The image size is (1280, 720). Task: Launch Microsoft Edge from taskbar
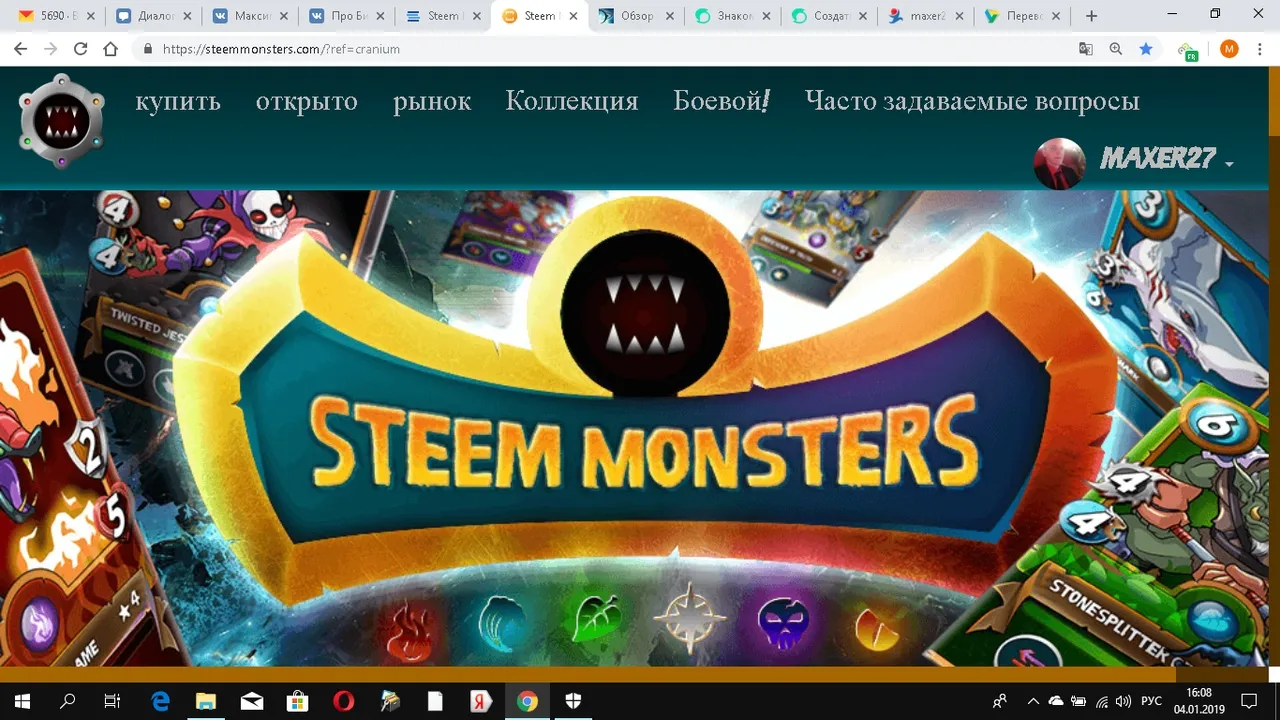[x=160, y=701]
